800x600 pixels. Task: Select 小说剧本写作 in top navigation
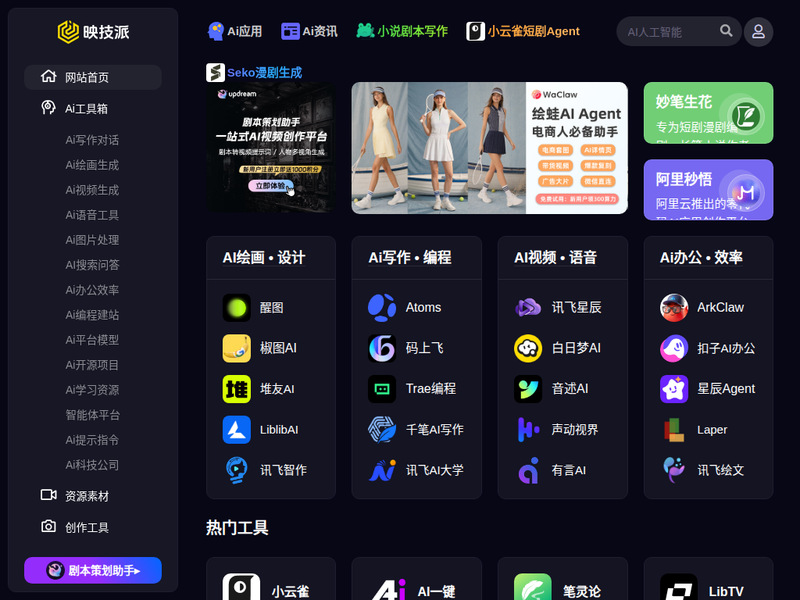pyautogui.click(x=402, y=31)
